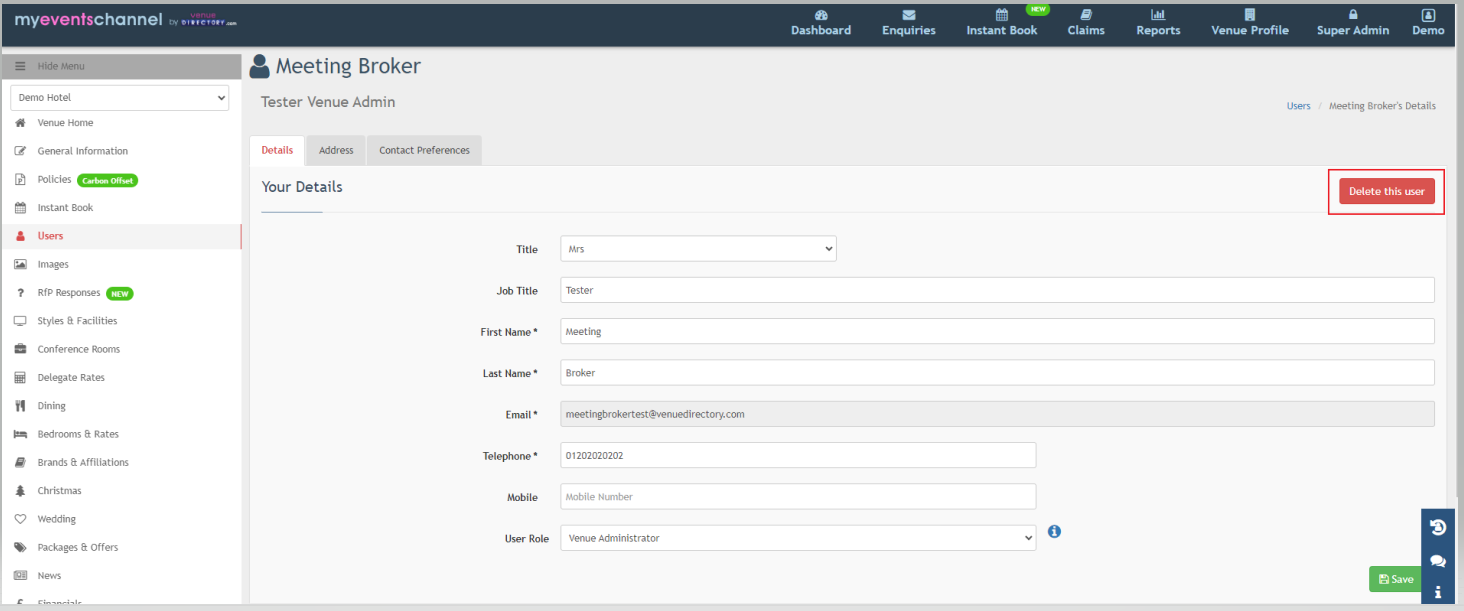Viewport: 1464px width, 611px height.
Task: Open the Demo Hotel venue dropdown
Action: [x=120, y=97]
